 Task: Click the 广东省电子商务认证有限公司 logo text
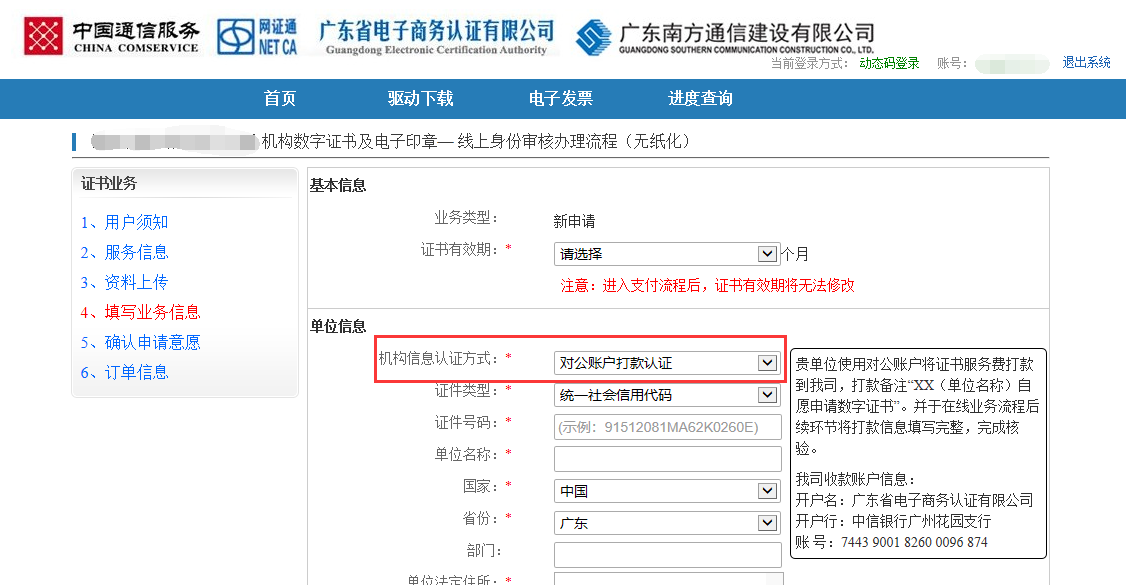pyautogui.click(x=436, y=36)
